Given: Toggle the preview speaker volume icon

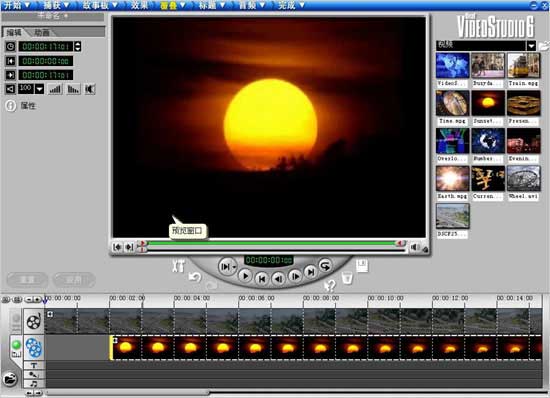Looking at the screenshot, I should [415, 247].
